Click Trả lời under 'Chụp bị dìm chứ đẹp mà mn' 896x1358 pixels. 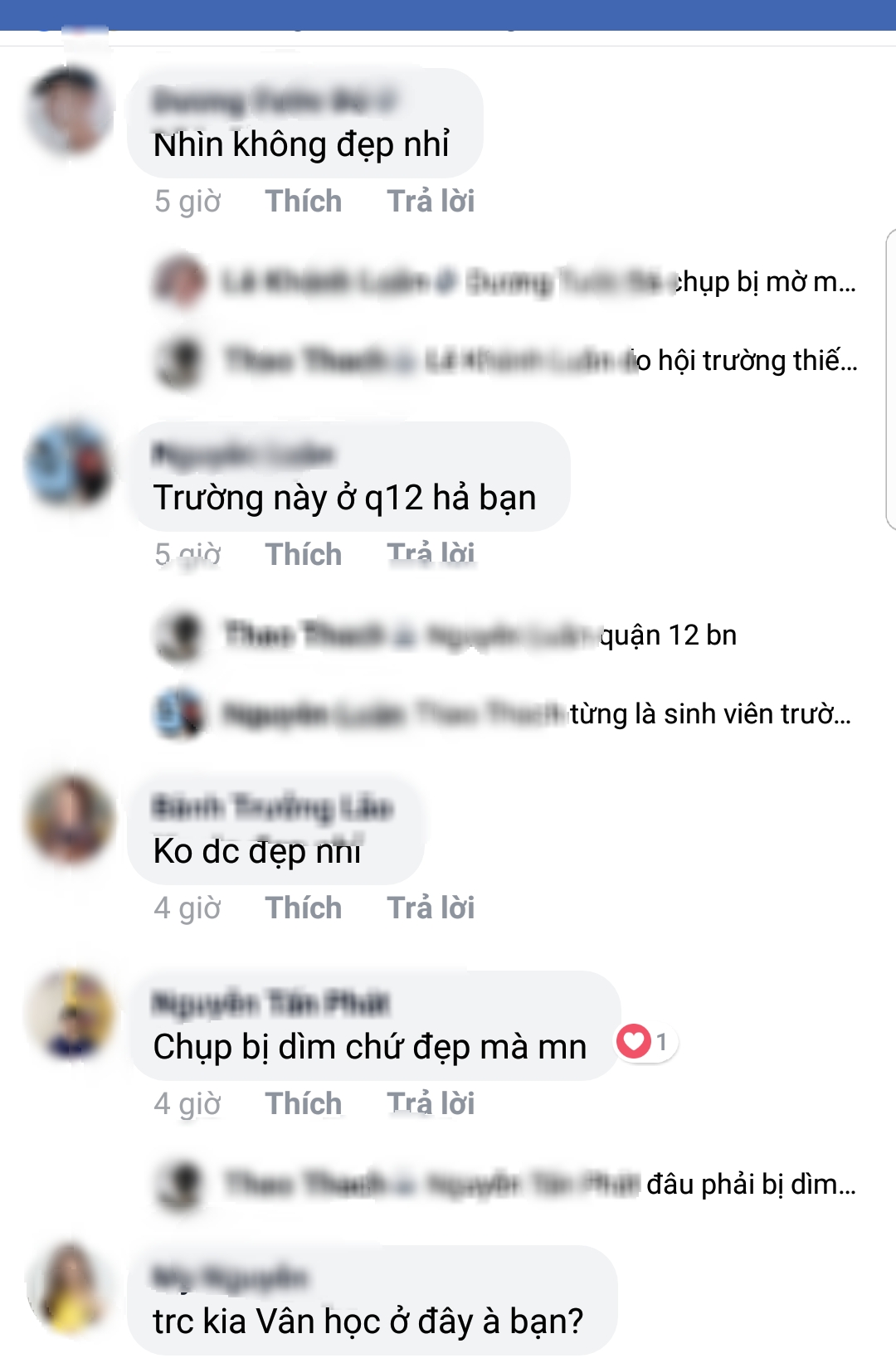point(431,1103)
